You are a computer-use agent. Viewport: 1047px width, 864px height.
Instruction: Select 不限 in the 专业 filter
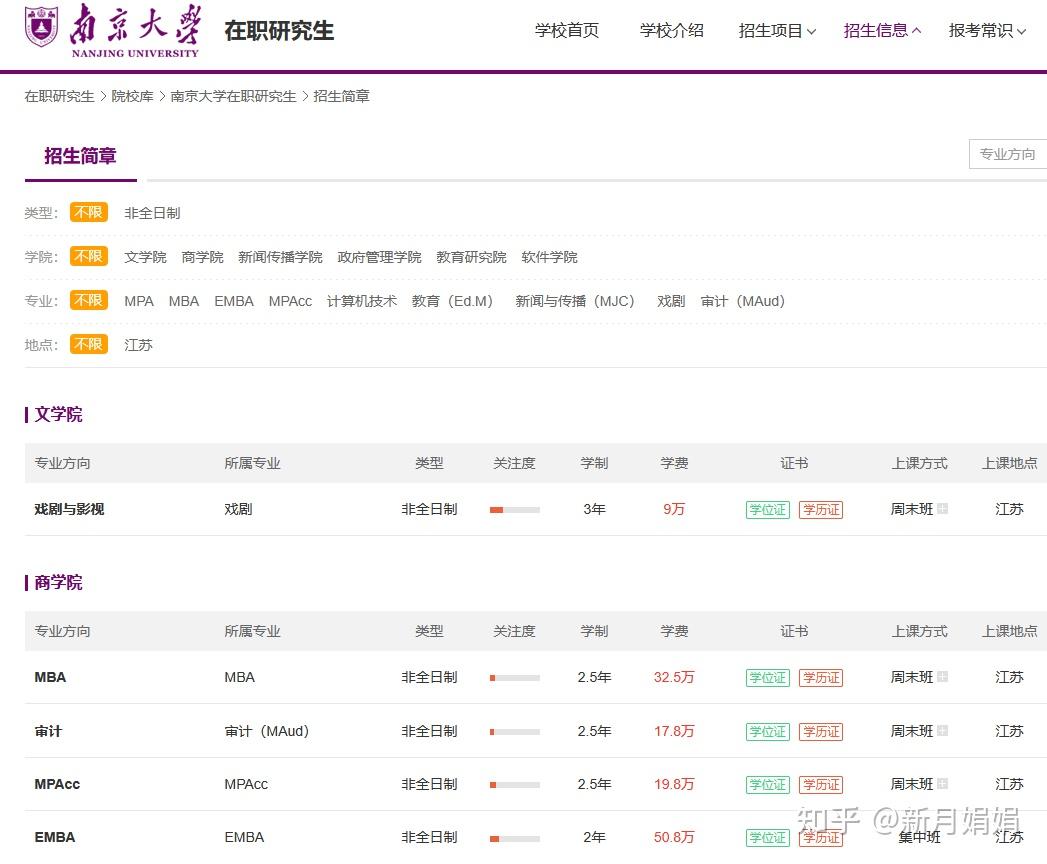(x=89, y=300)
